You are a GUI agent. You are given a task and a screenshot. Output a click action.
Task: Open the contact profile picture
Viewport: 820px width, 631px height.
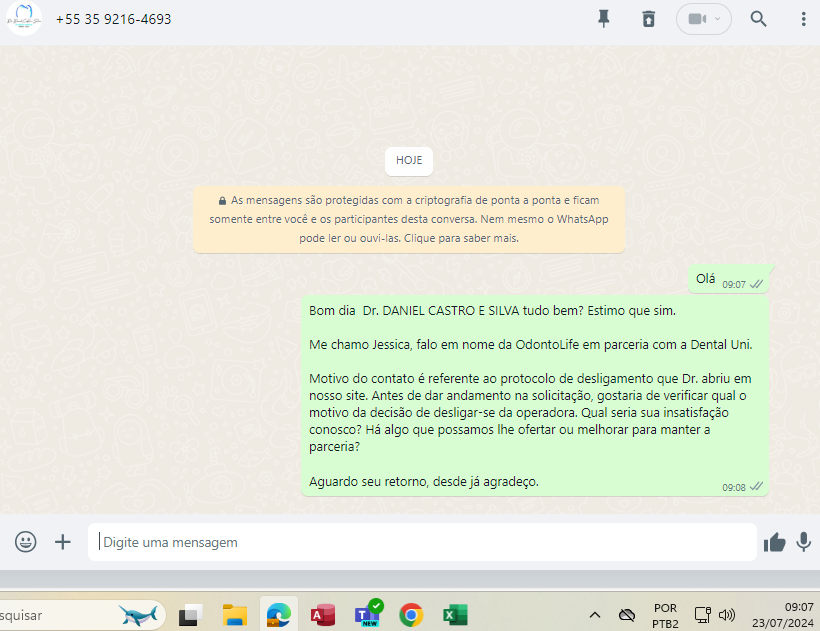coord(24,19)
